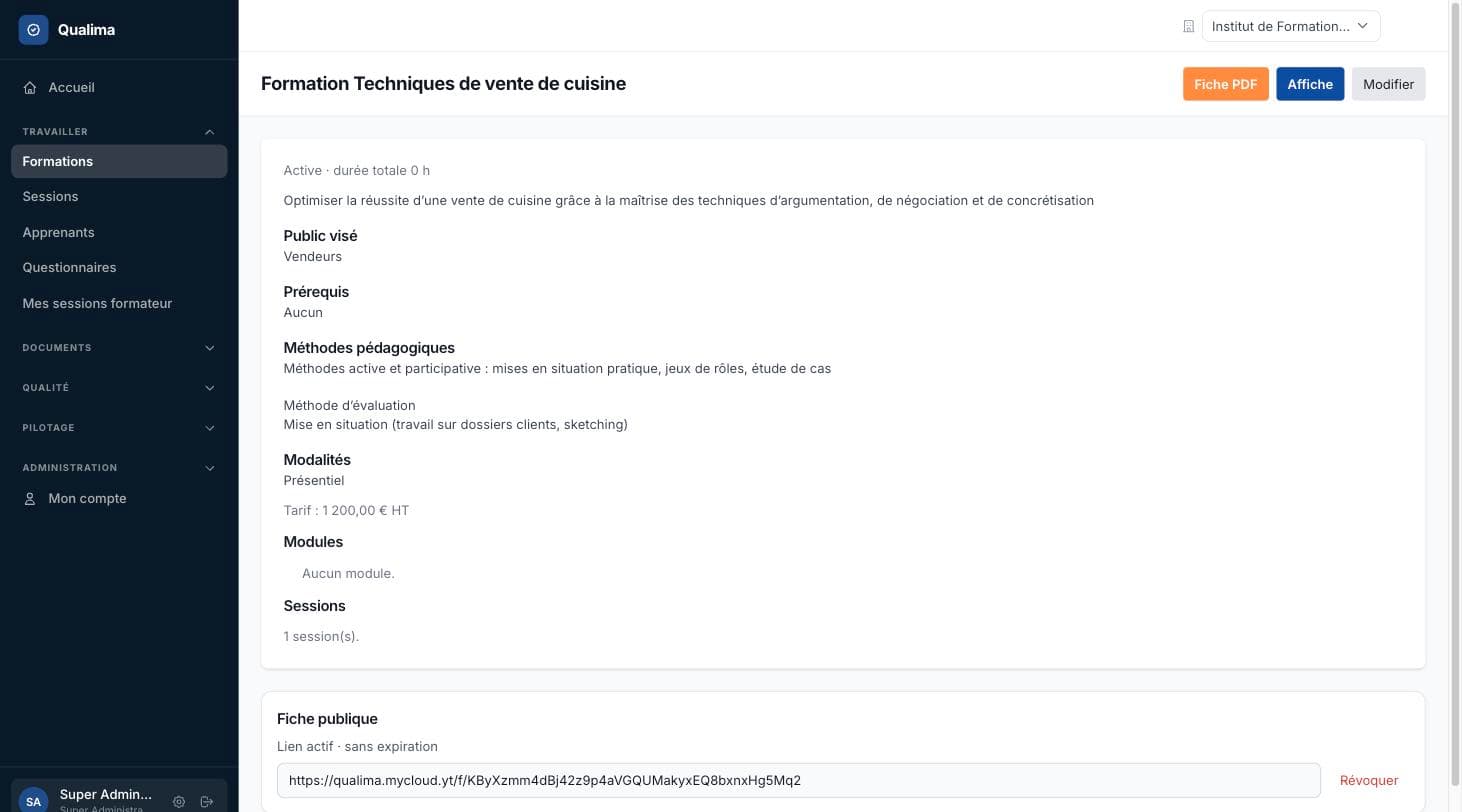1462x812 pixels.
Task: Click the Qualima logo icon
Action: 33,30
